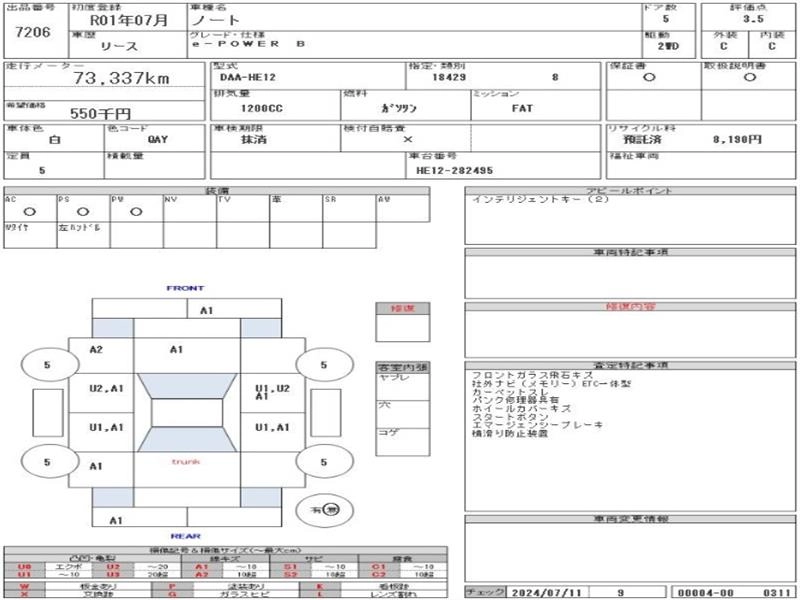800x600 pixels.
Task: Click note スタートボタン
Action: coord(510,416)
